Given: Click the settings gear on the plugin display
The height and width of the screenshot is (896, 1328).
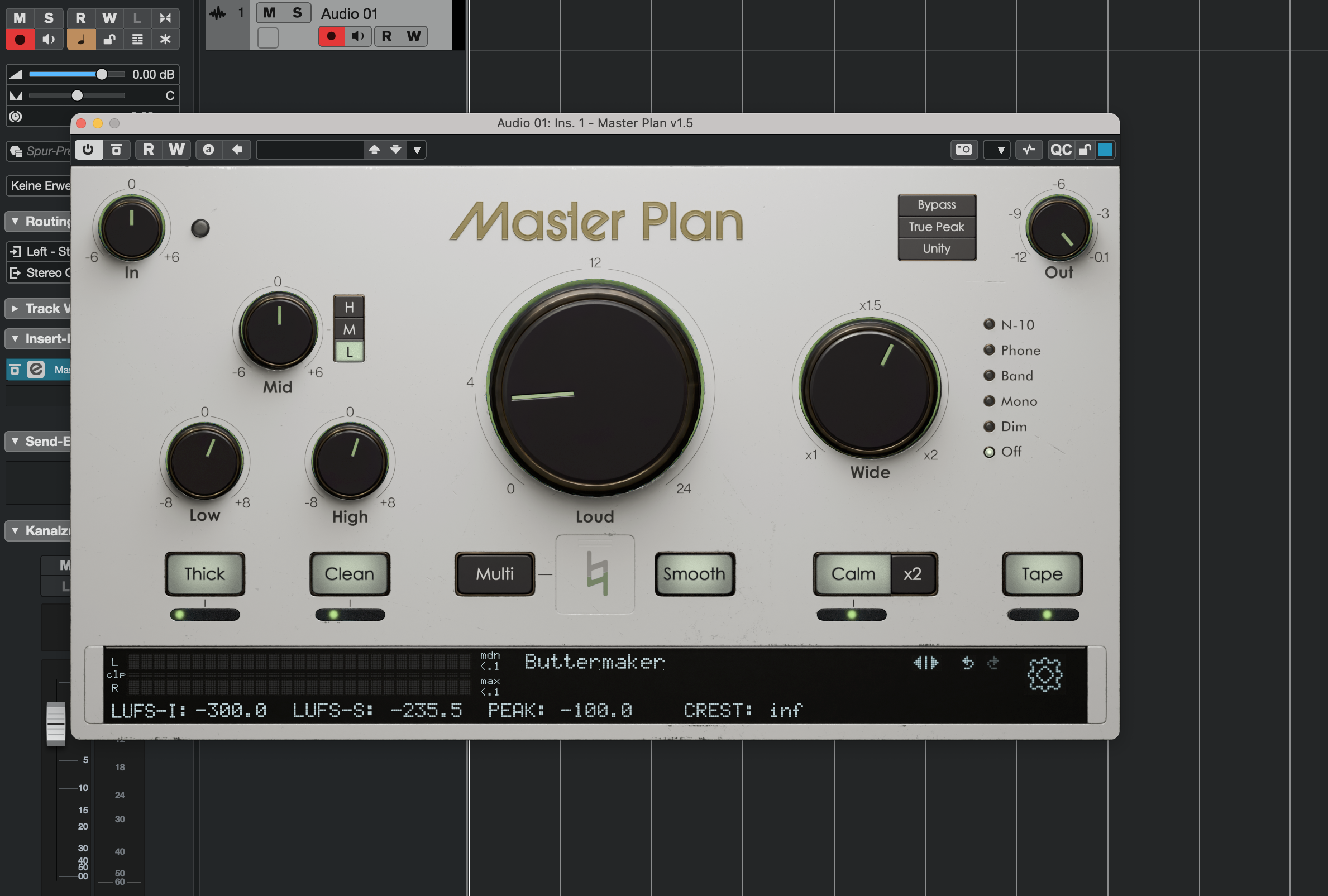Looking at the screenshot, I should click(x=1046, y=674).
